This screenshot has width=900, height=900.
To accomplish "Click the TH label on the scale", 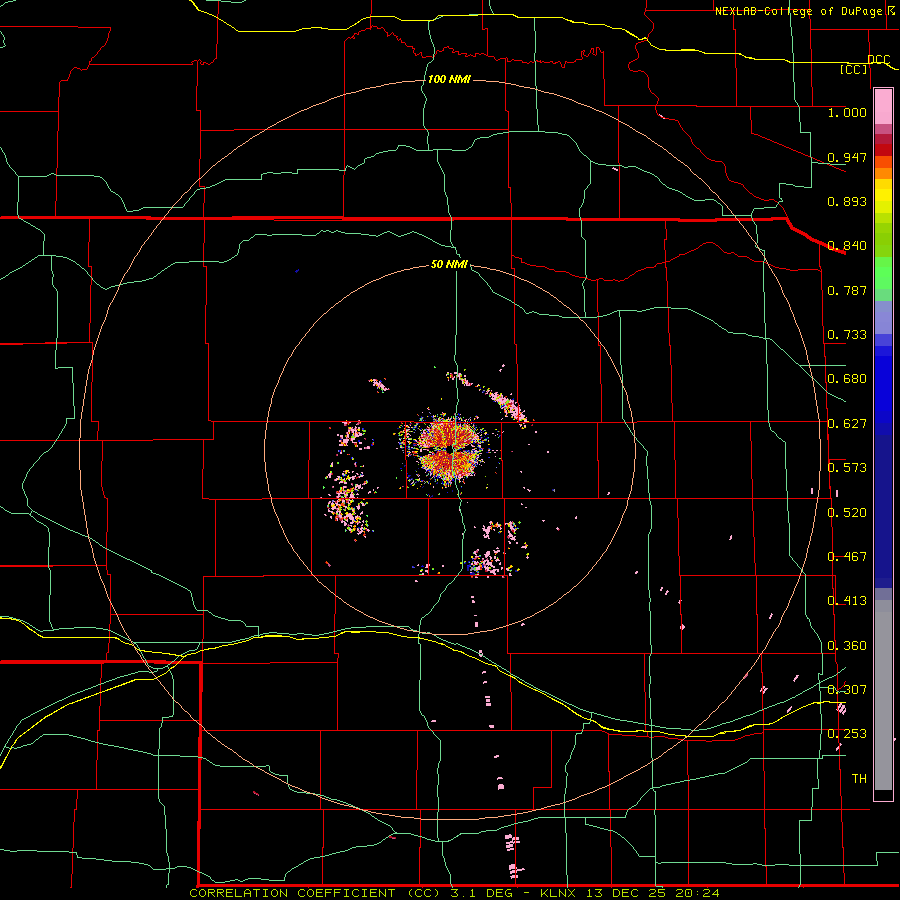I will [859, 779].
